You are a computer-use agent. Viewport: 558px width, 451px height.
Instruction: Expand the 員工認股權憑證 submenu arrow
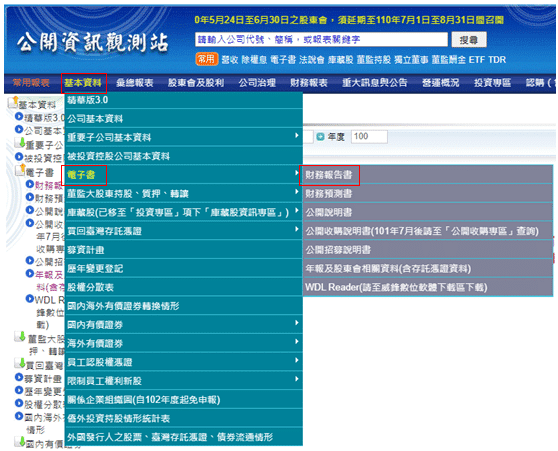coord(296,361)
